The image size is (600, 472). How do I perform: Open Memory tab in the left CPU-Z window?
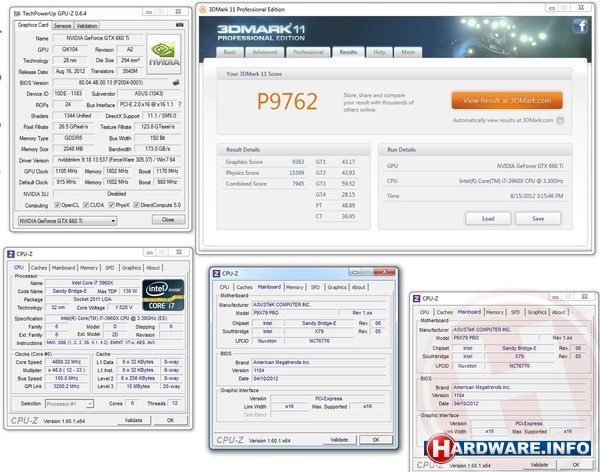pos(89,268)
